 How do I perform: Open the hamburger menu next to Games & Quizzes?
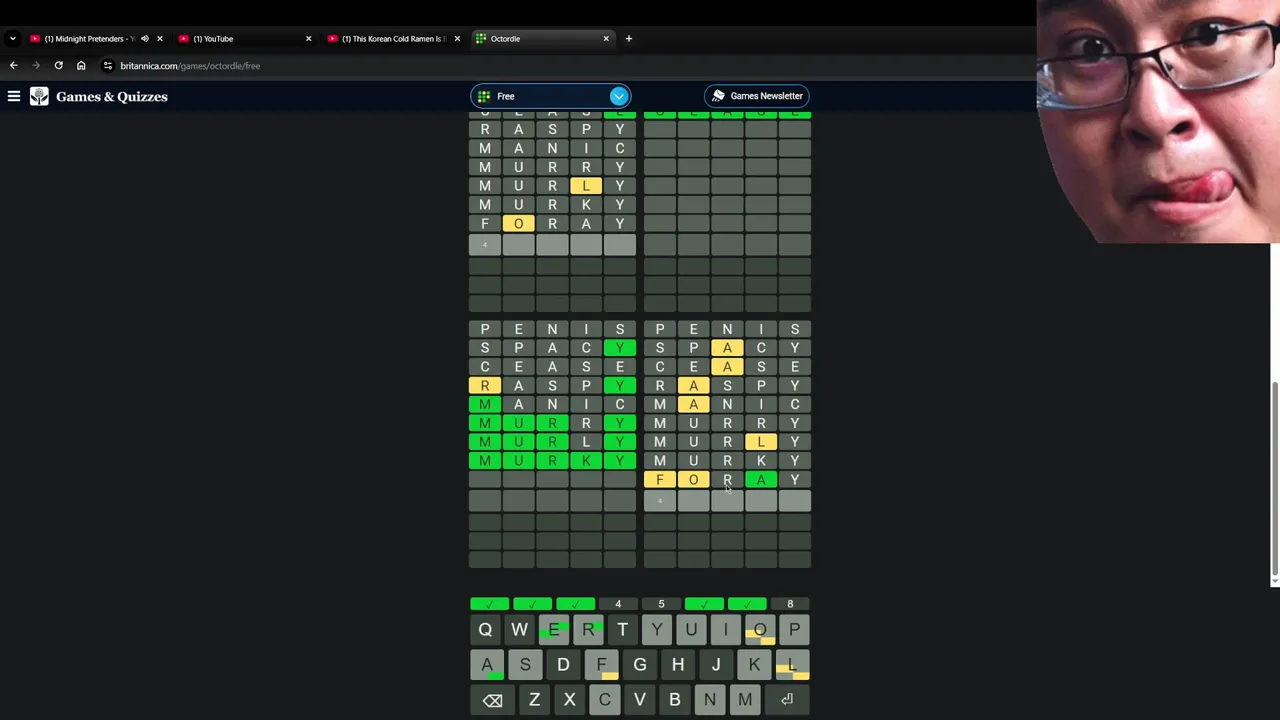pyautogui.click(x=14, y=96)
